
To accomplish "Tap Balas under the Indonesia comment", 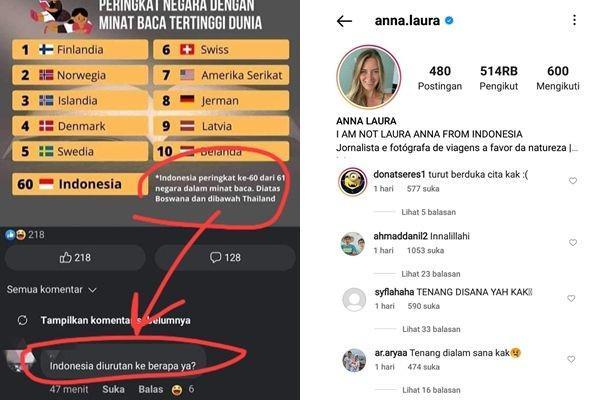I will click(x=150, y=389).
